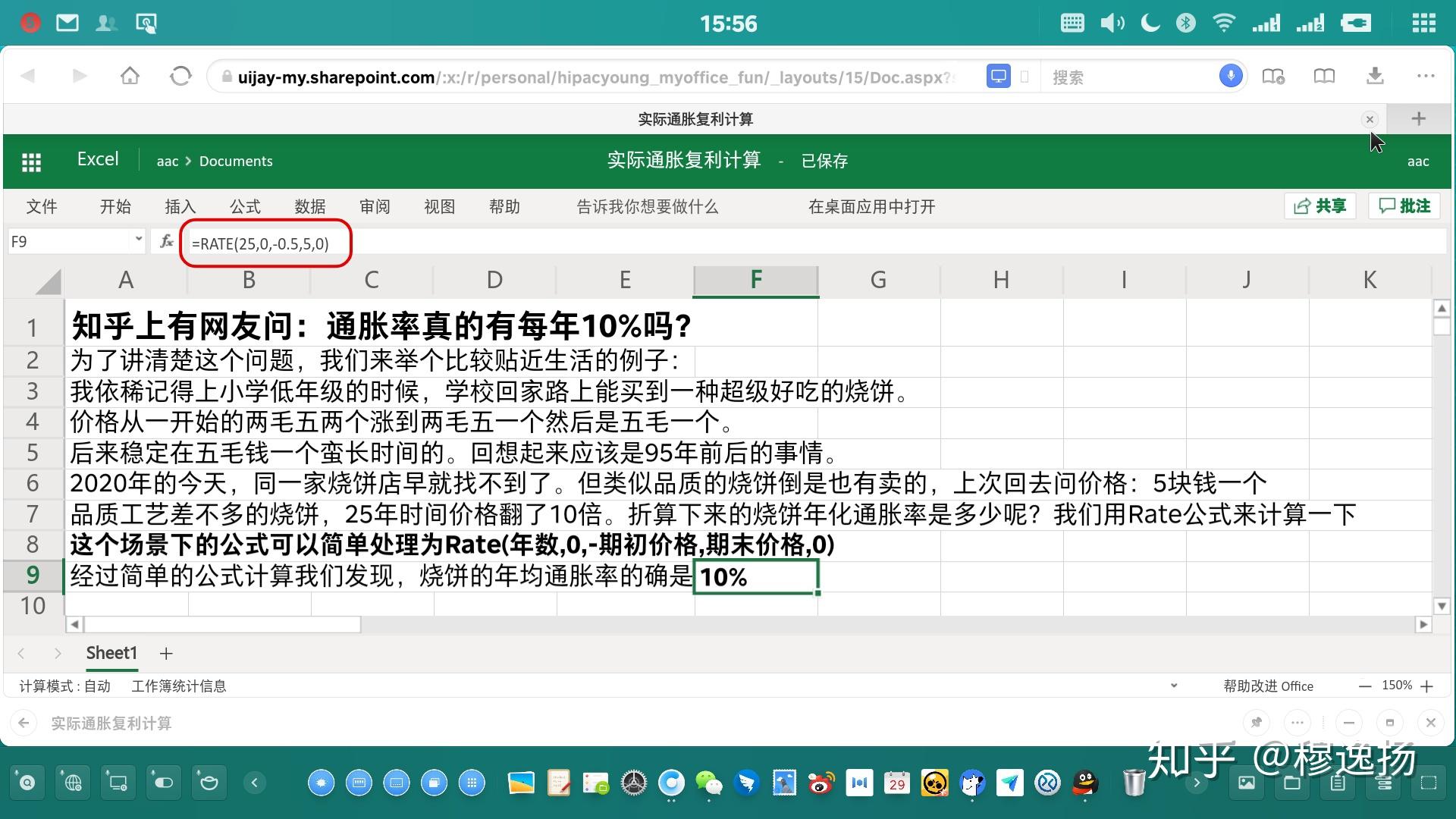Toggle the Bluetooth status icon

(x=1186, y=23)
